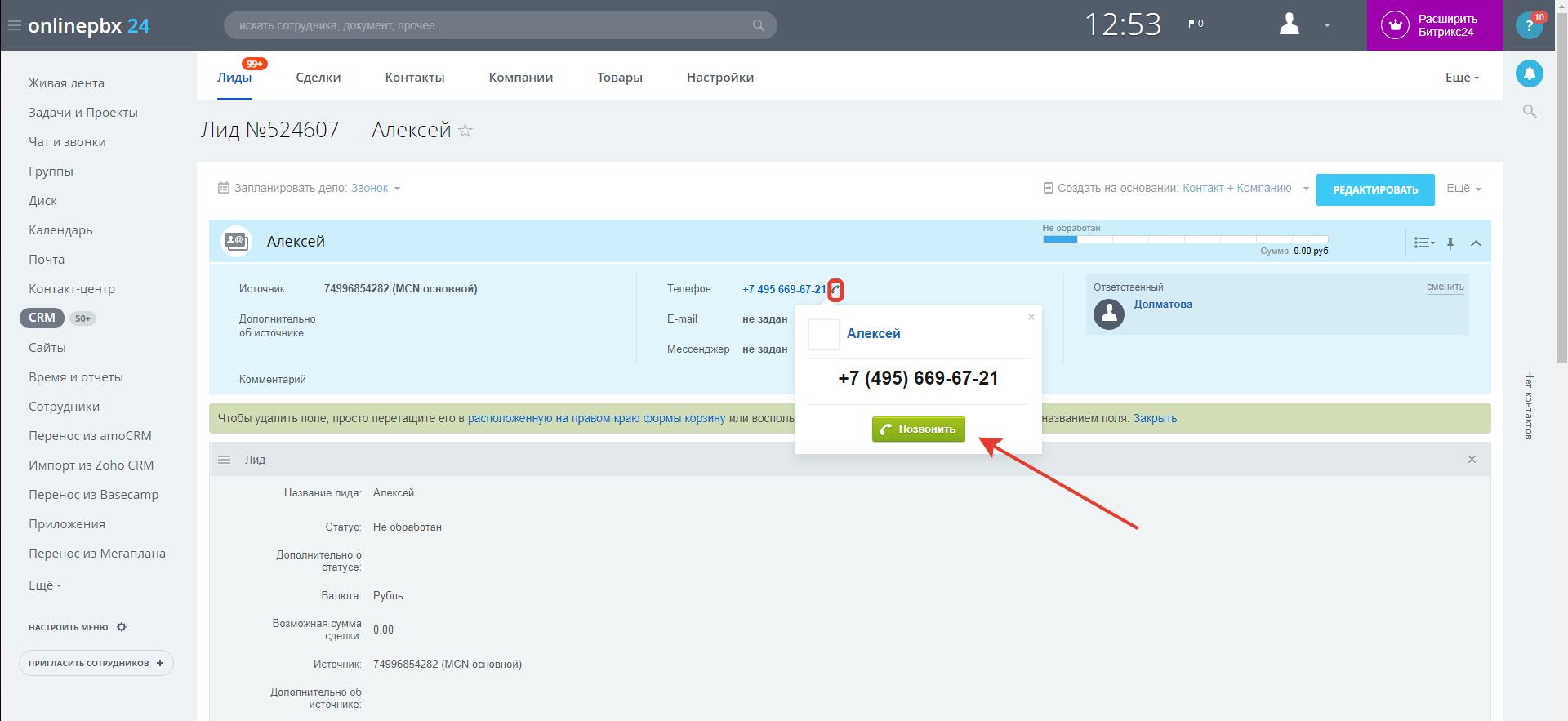Open Алексей name link in popup
This screenshot has height=721, width=1568.
873,333
